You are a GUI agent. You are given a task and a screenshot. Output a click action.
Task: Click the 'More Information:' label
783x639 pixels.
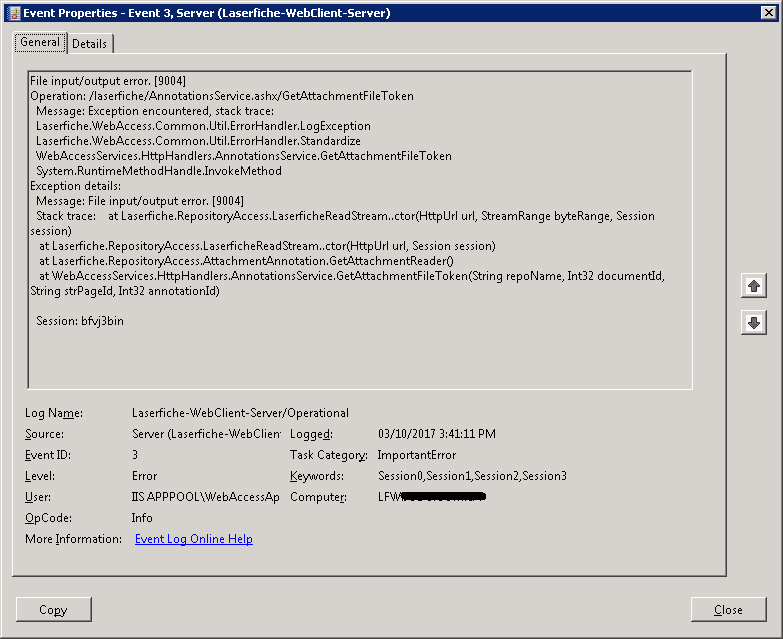click(73, 539)
